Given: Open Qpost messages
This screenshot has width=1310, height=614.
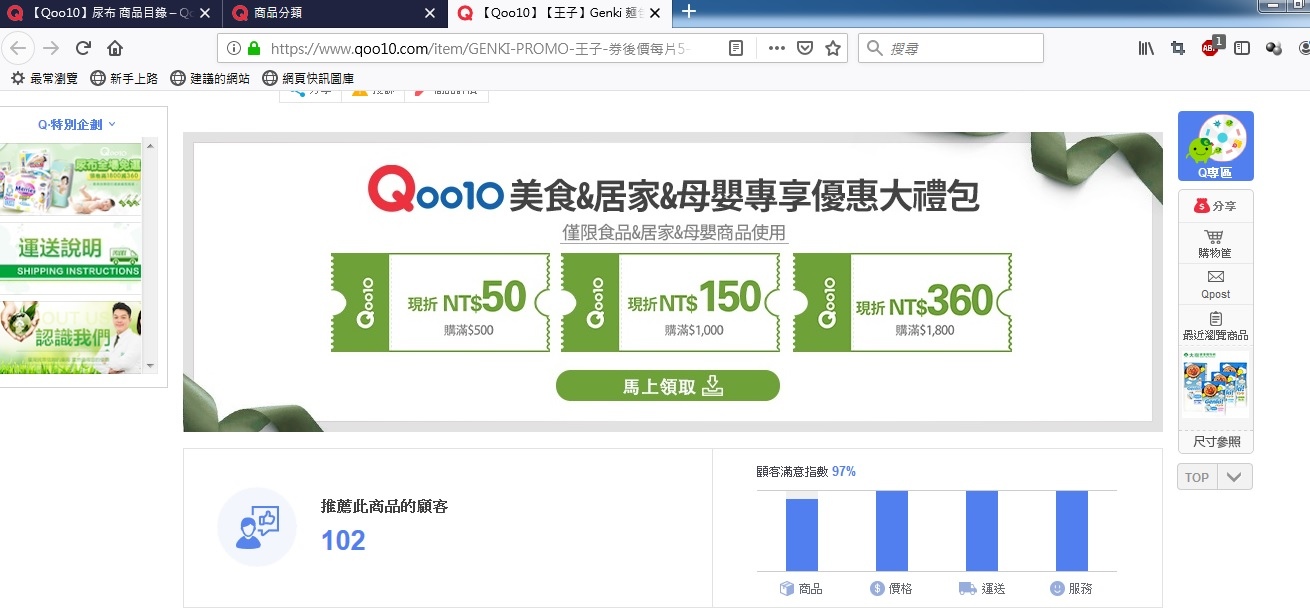Looking at the screenshot, I should [x=1215, y=284].
